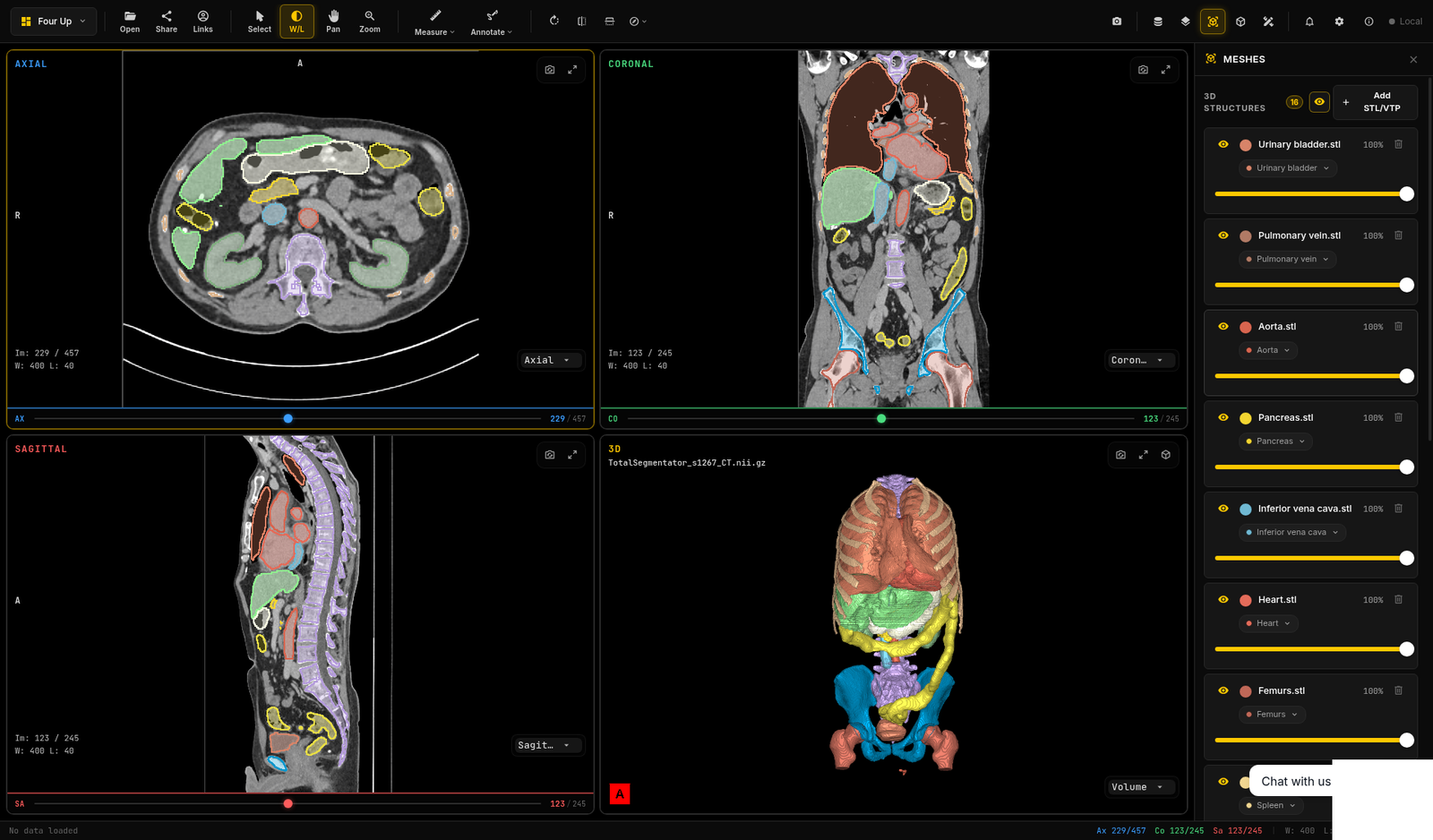Open the Volume render mode dropdown
1433x840 pixels.
1141,787
